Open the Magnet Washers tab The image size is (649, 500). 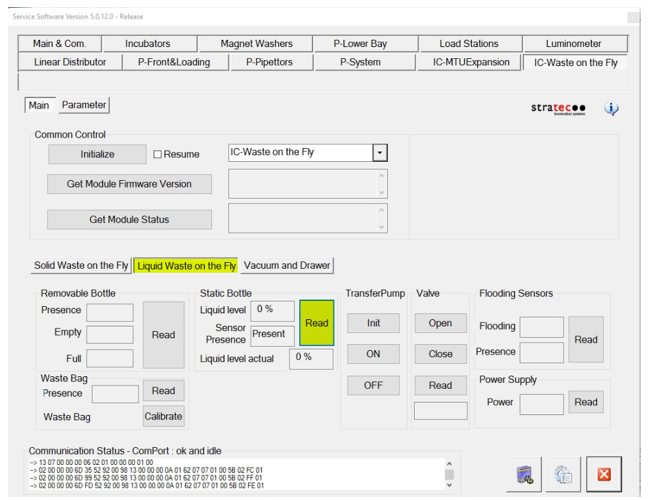[256, 44]
